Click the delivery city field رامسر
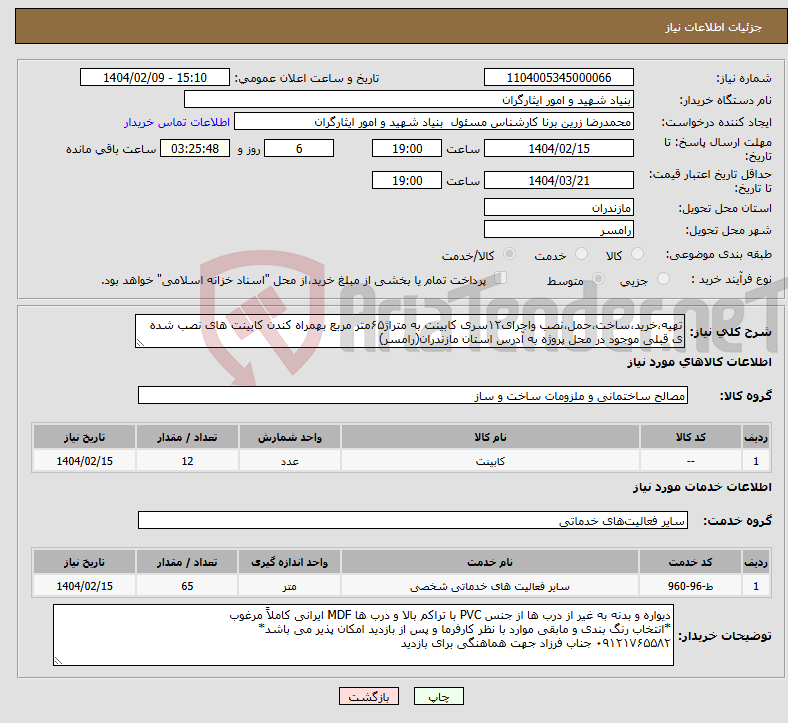The width and height of the screenshot is (788, 723). click(558, 230)
